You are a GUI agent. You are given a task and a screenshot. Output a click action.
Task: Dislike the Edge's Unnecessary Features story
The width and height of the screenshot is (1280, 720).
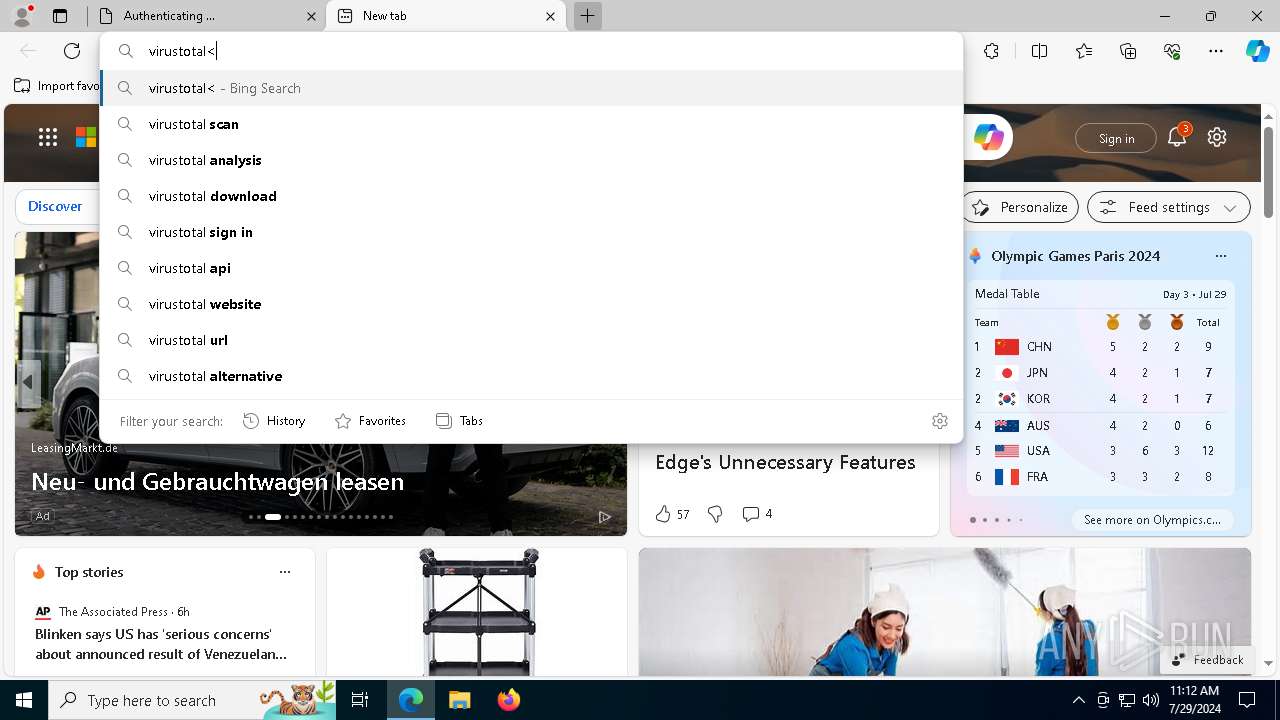click(x=715, y=514)
